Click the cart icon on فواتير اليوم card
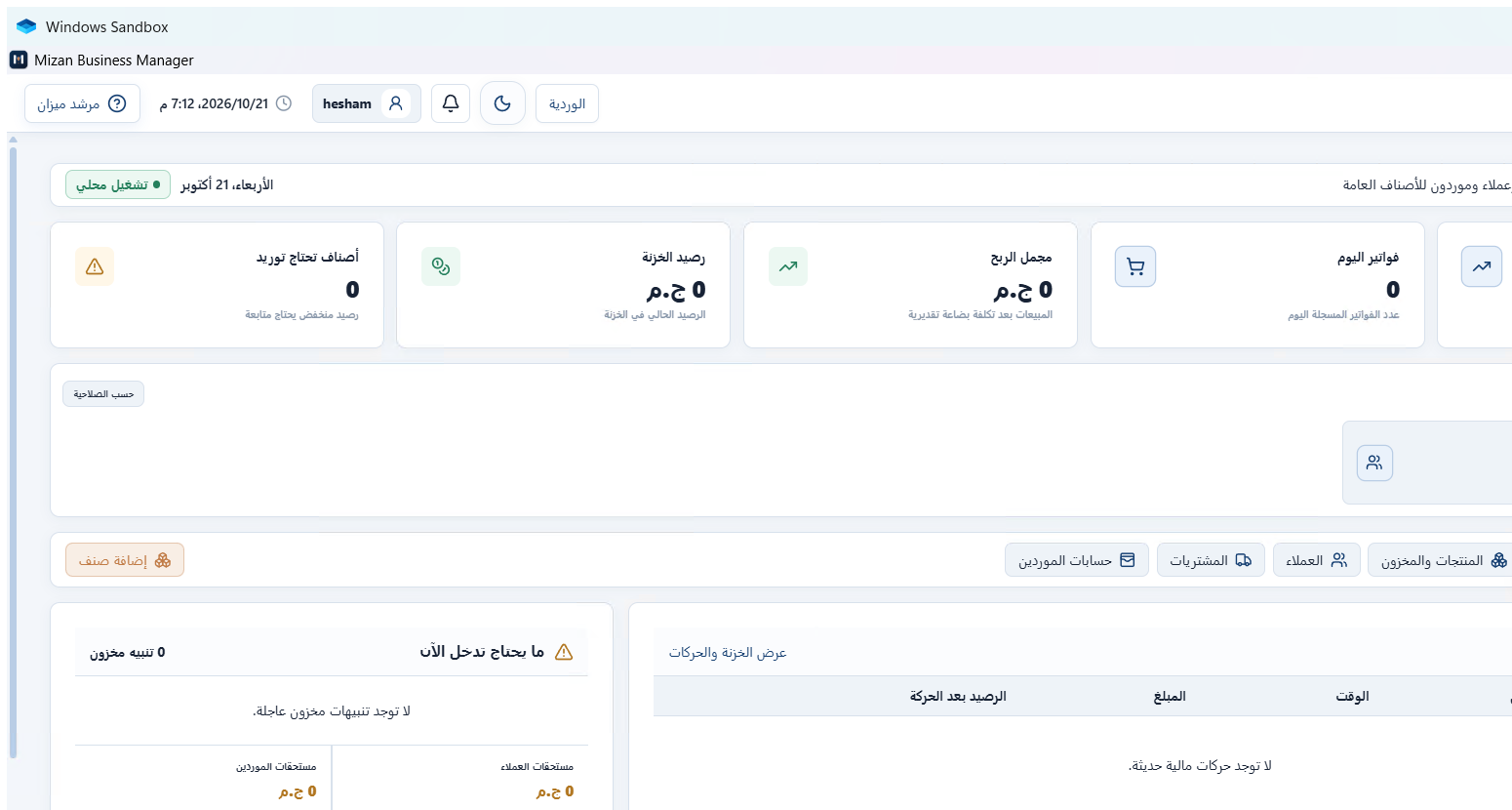1512x810 pixels. (x=1135, y=266)
